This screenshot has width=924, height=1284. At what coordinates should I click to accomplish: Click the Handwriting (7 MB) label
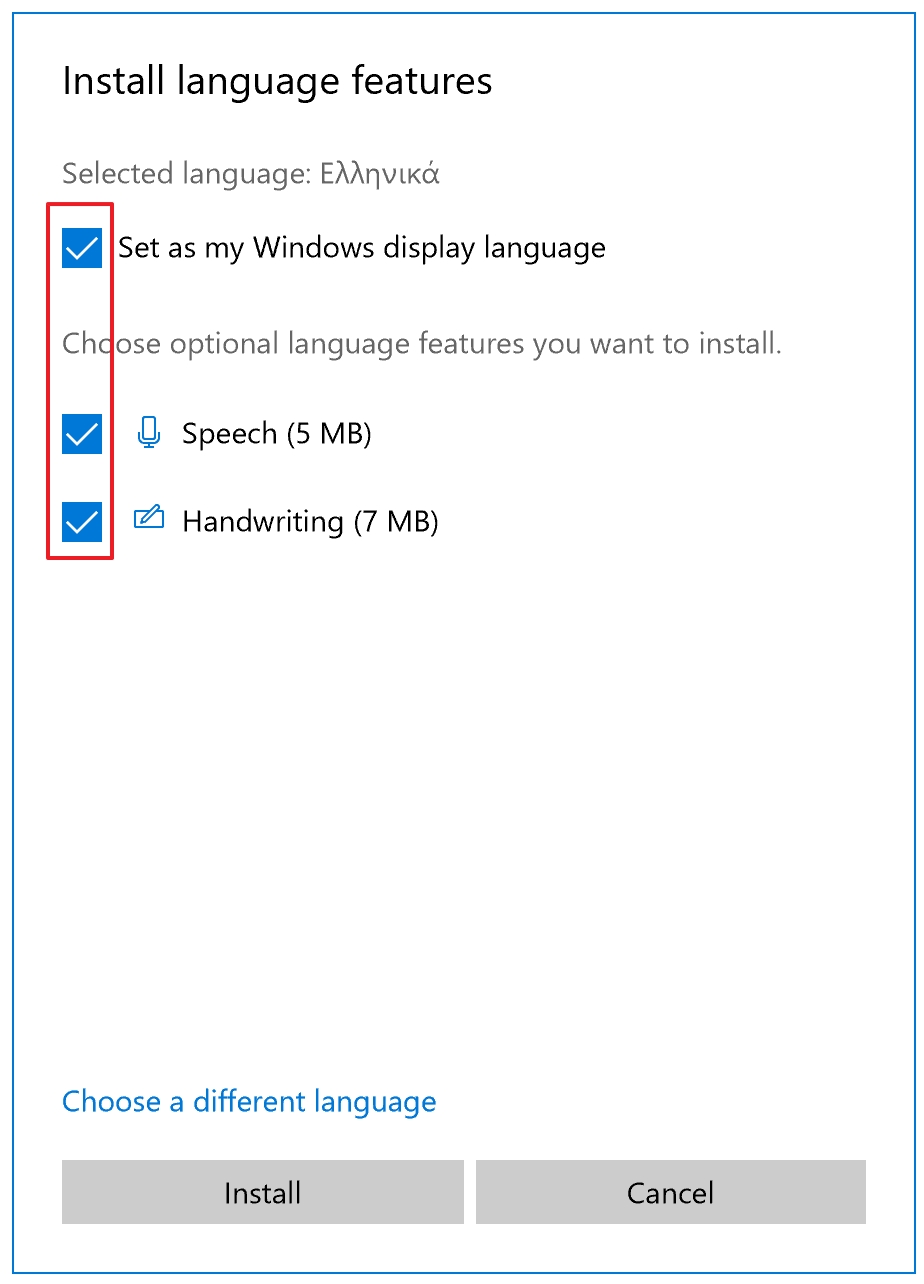click(x=310, y=521)
